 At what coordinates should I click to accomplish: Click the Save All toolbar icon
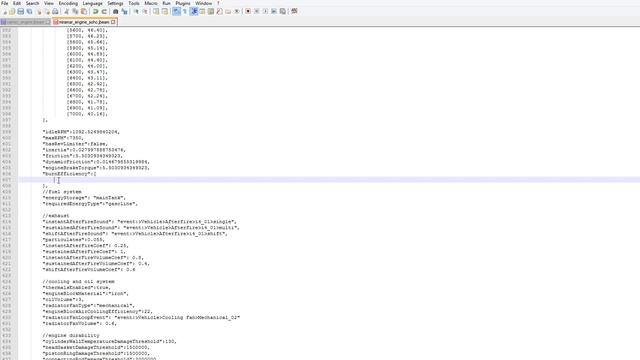point(29,11)
